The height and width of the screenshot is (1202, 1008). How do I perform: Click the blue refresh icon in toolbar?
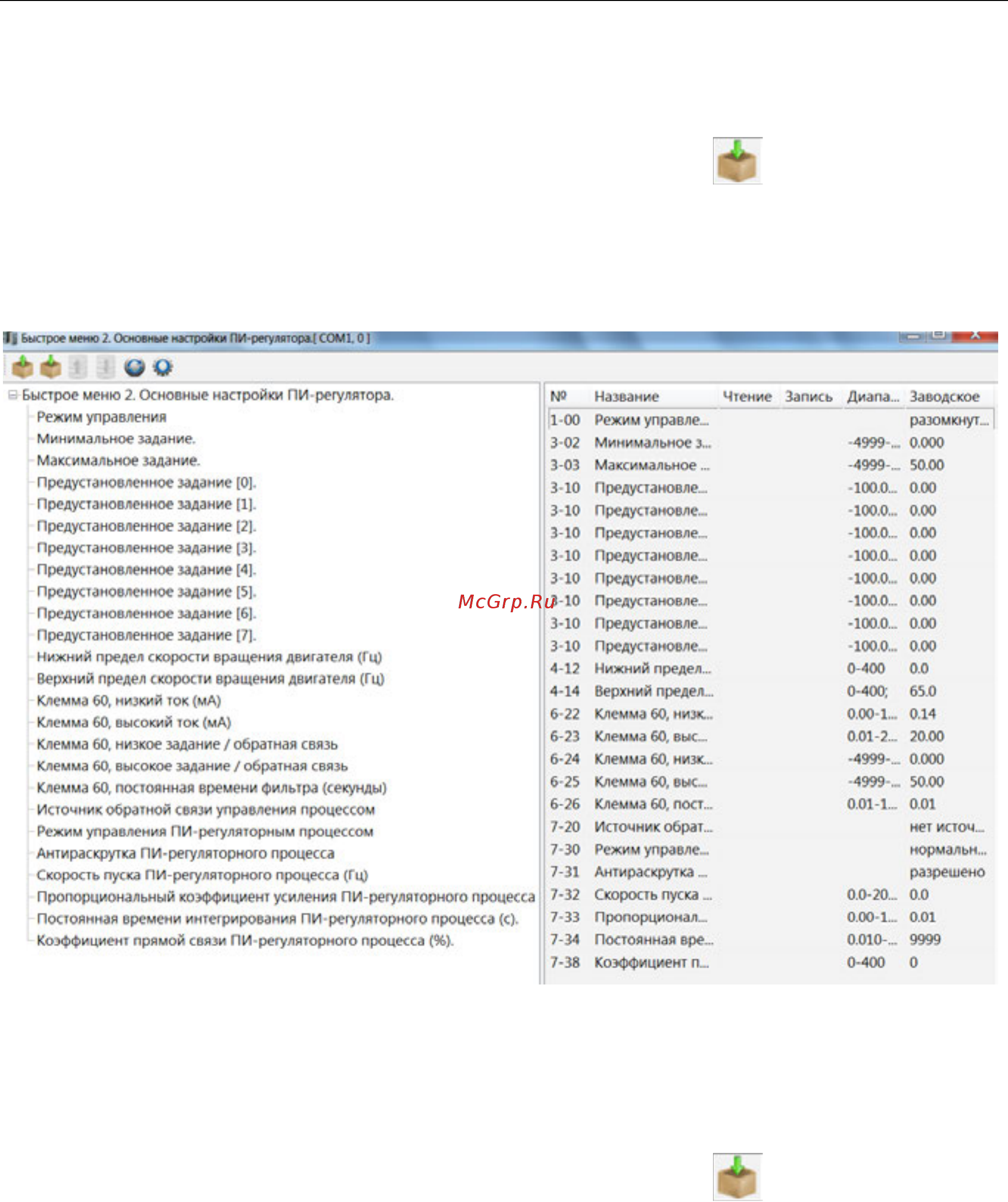click(x=135, y=367)
